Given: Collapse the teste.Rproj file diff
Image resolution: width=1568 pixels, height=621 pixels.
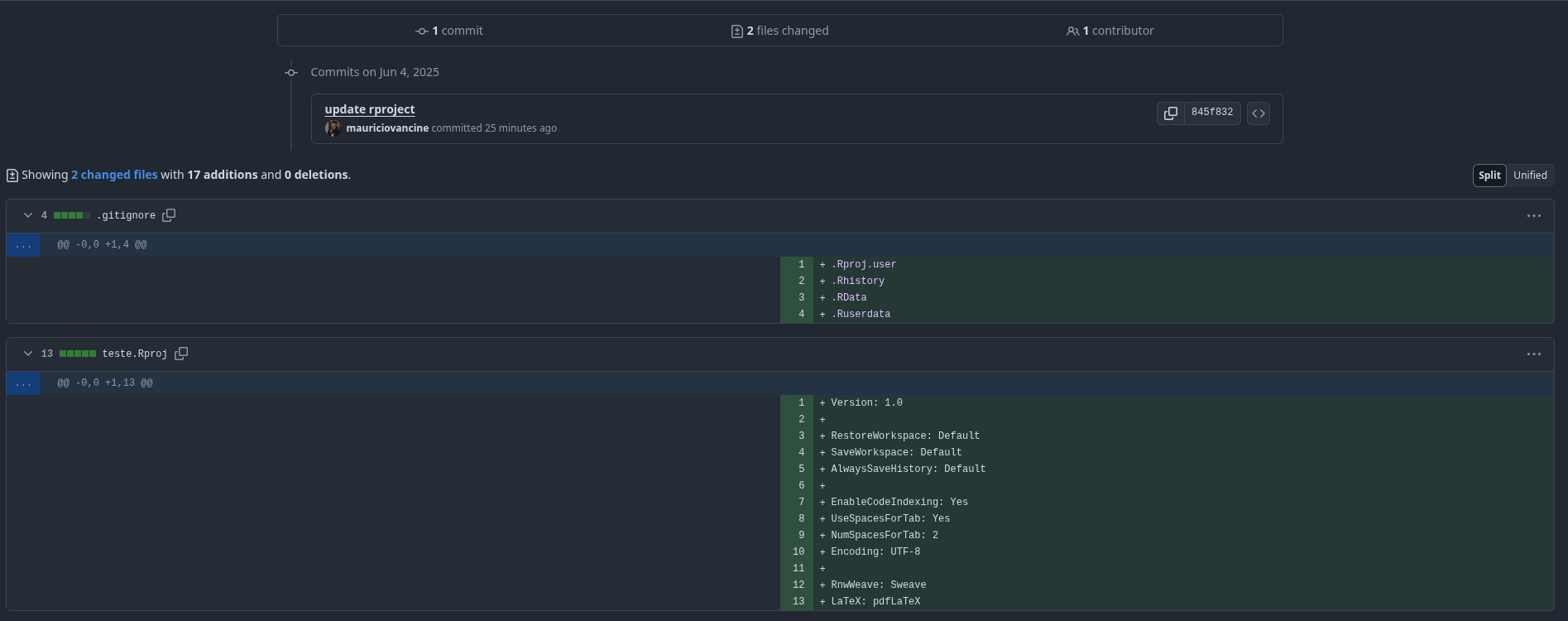Looking at the screenshot, I should (x=28, y=354).
